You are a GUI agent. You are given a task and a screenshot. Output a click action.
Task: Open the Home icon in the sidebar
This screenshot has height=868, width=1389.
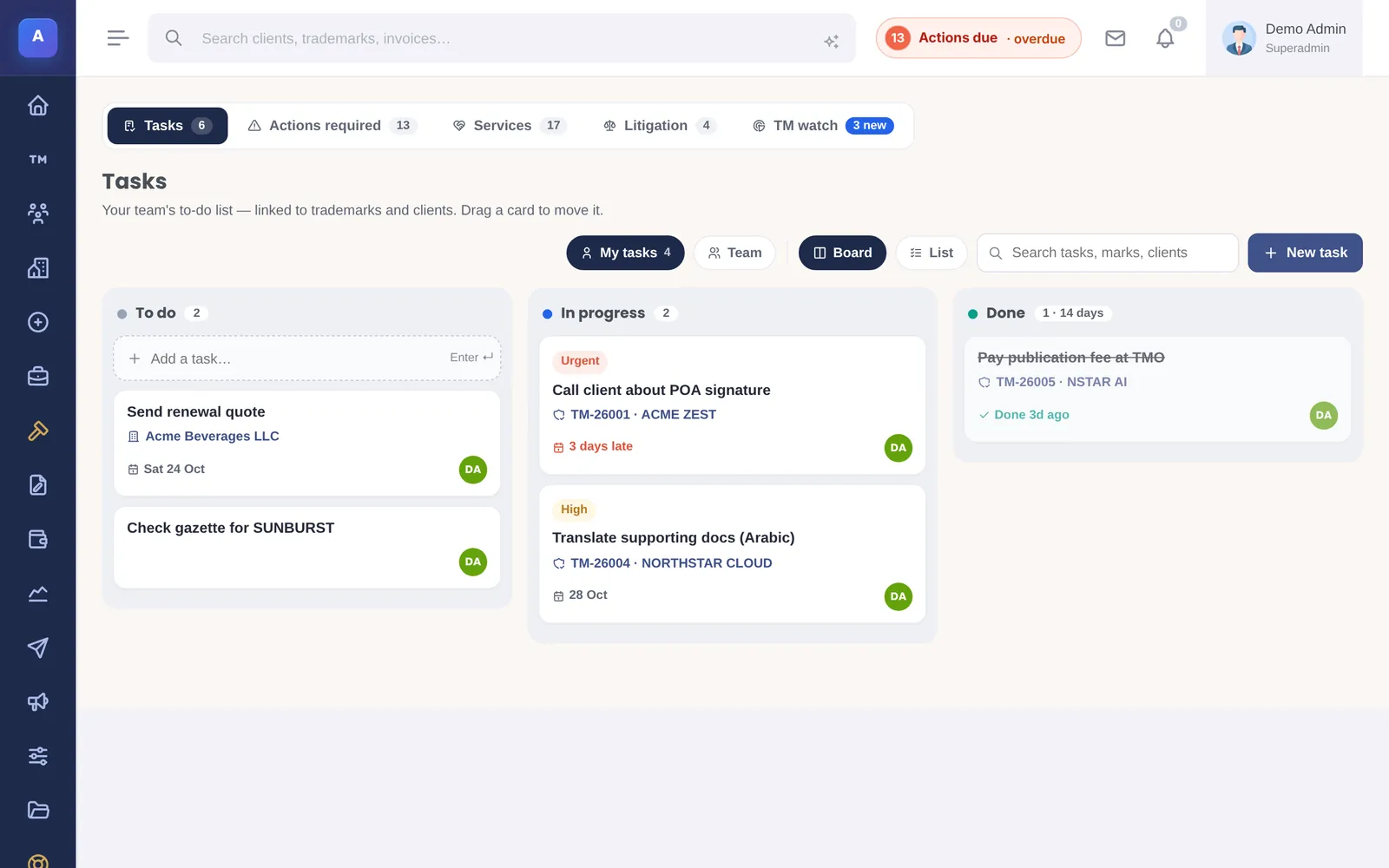tap(37, 105)
